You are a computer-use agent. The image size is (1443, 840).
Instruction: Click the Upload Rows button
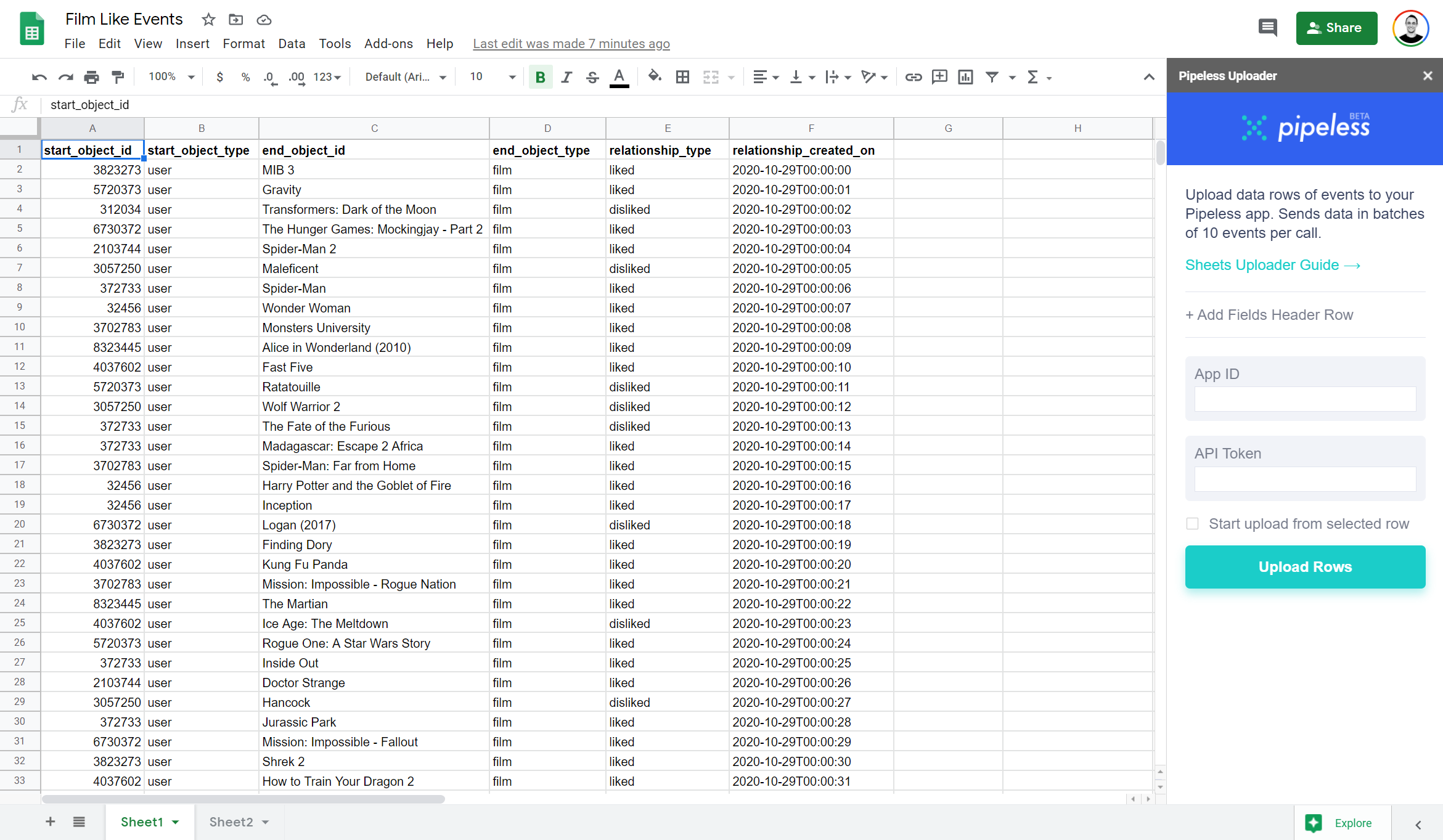click(x=1305, y=567)
